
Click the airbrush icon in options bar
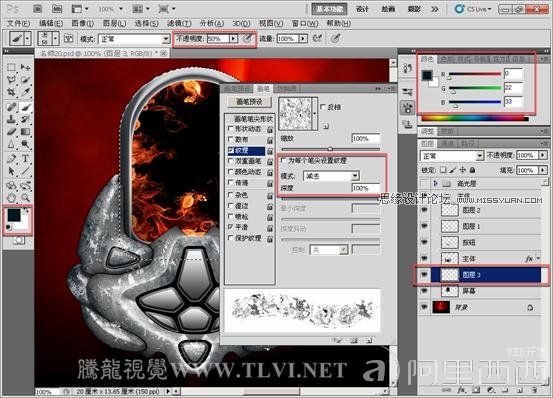tap(317, 38)
